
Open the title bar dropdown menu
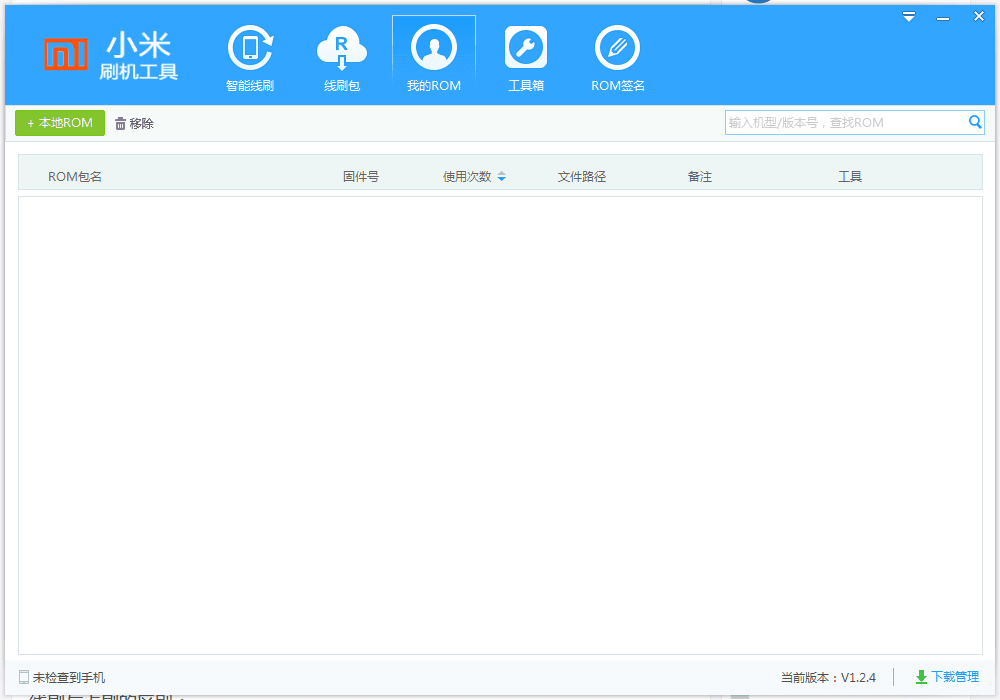[x=909, y=17]
